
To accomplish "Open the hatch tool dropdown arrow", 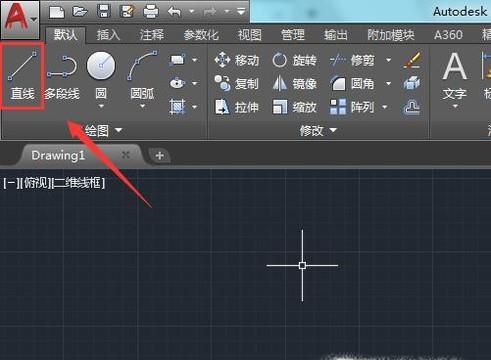I will [195, 107].
